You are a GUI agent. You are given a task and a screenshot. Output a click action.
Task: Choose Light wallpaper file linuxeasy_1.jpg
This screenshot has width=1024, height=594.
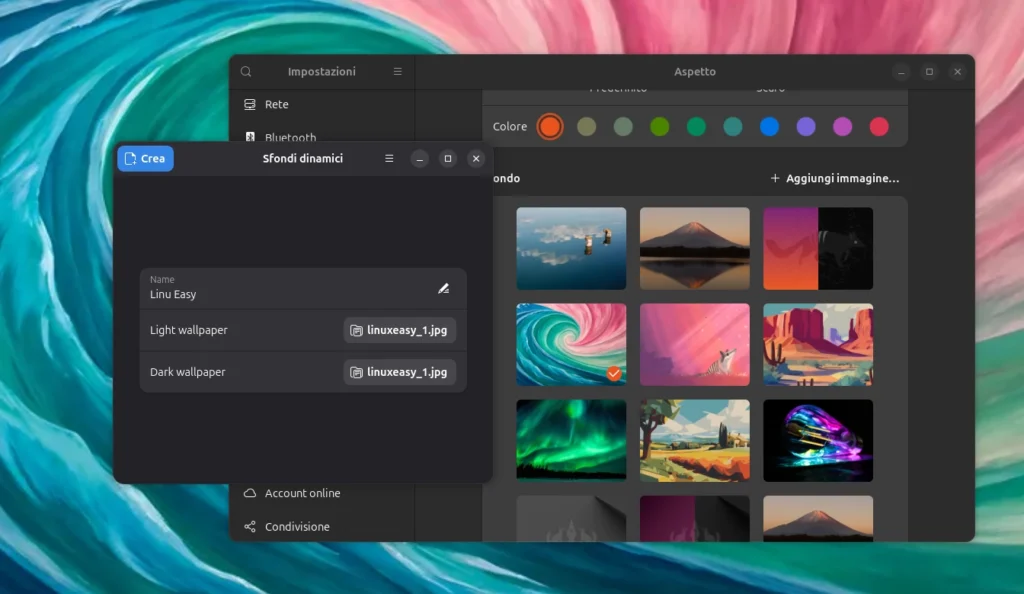tap(399, 330)
